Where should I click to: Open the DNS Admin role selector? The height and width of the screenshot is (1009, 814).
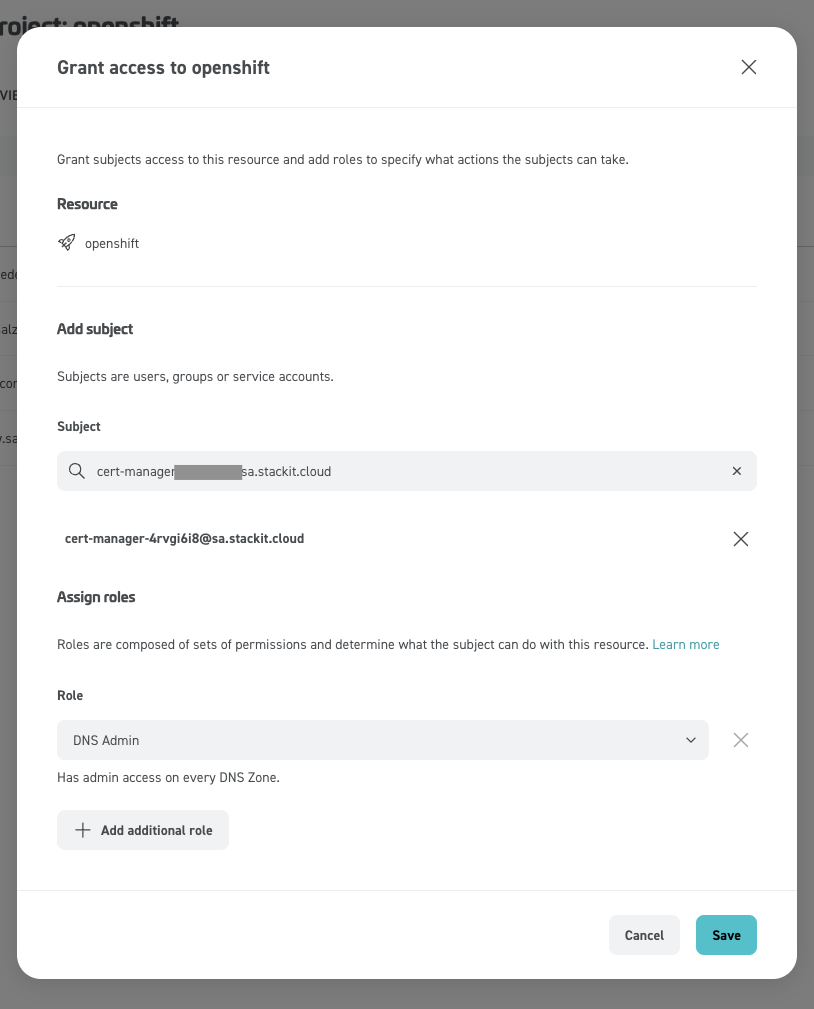(x=383, y=740)
